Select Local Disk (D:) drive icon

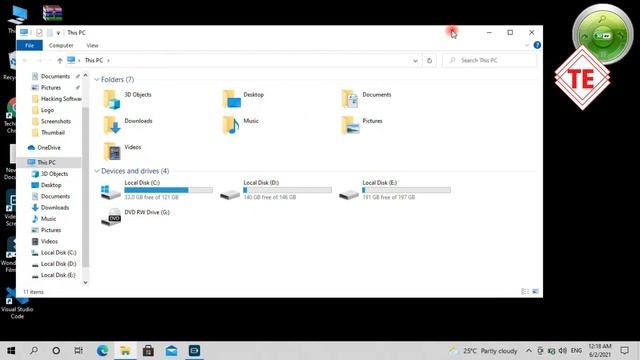point(230,194)
